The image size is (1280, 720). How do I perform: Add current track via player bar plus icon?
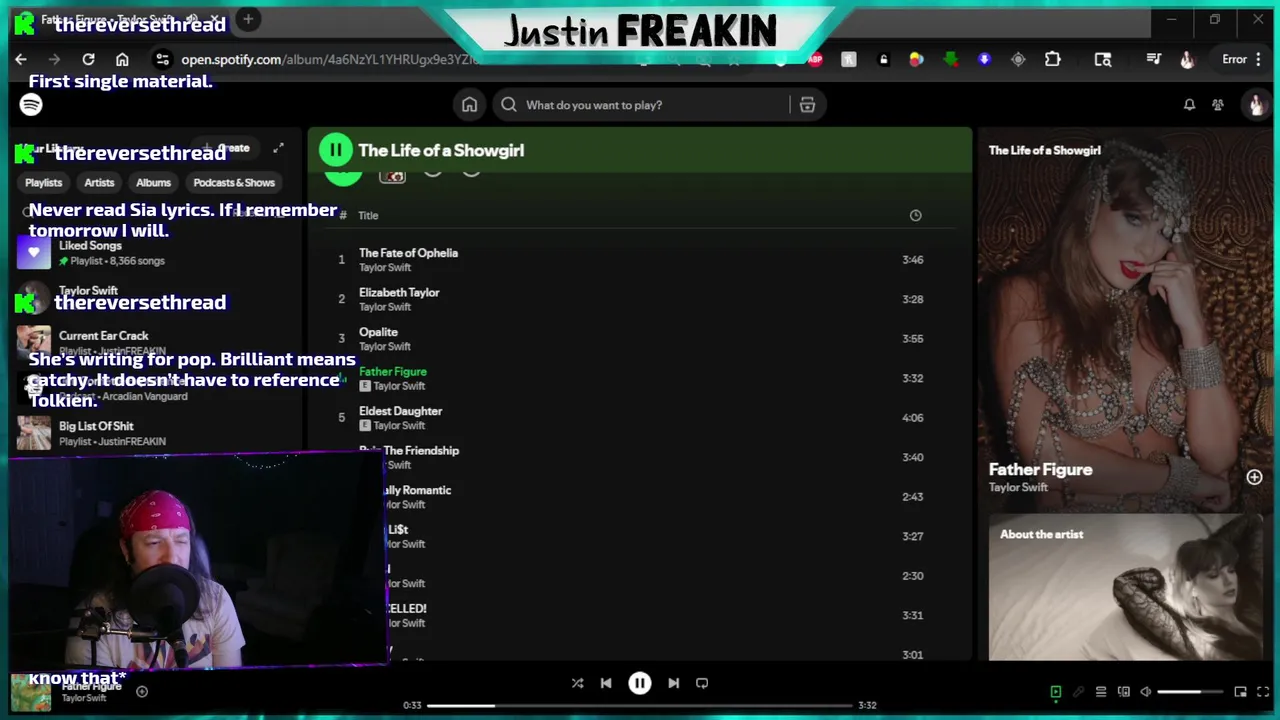pos(142,691)
